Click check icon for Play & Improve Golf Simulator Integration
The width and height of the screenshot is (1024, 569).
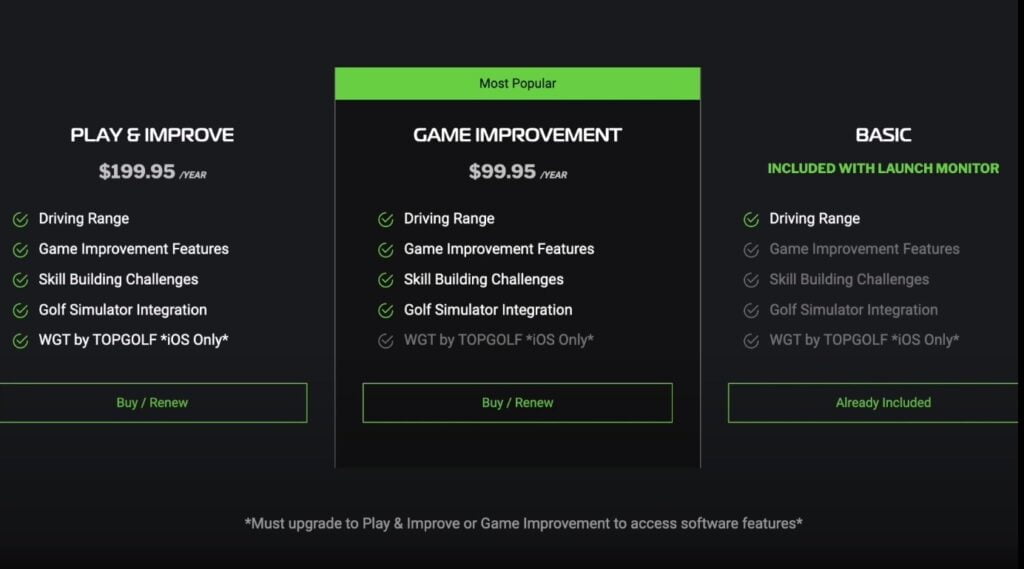pos(20,310)
